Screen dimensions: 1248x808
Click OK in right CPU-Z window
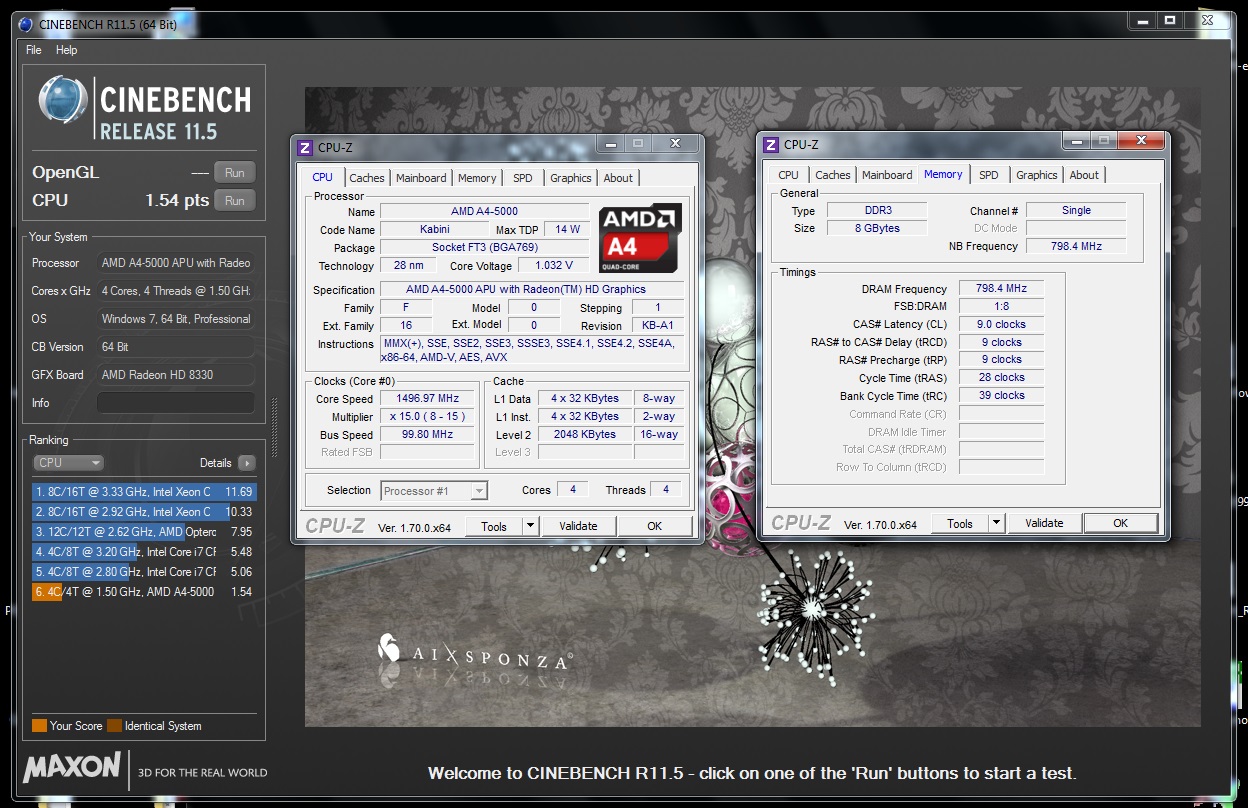click(1121, 523)
